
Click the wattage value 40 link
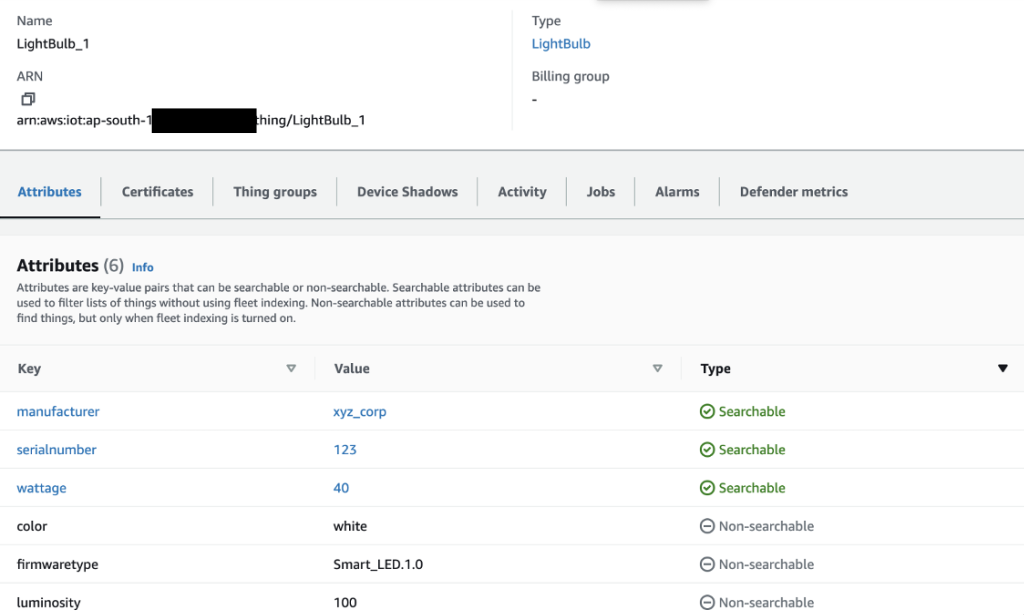[x=340, y=487]
